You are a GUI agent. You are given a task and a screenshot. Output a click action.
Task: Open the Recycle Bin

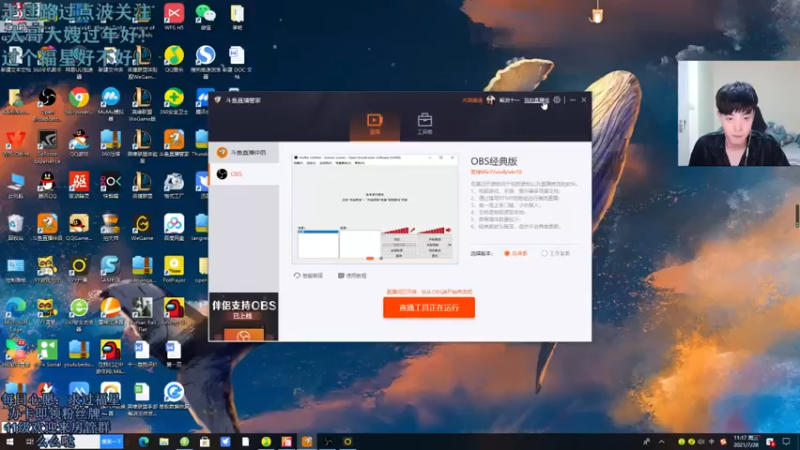(15, 228)
